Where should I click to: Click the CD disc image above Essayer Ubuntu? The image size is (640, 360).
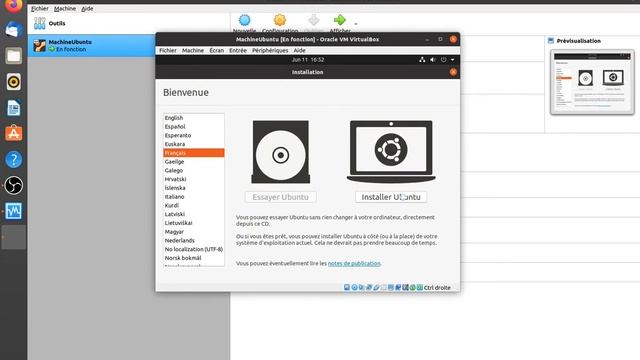[281, 152]
